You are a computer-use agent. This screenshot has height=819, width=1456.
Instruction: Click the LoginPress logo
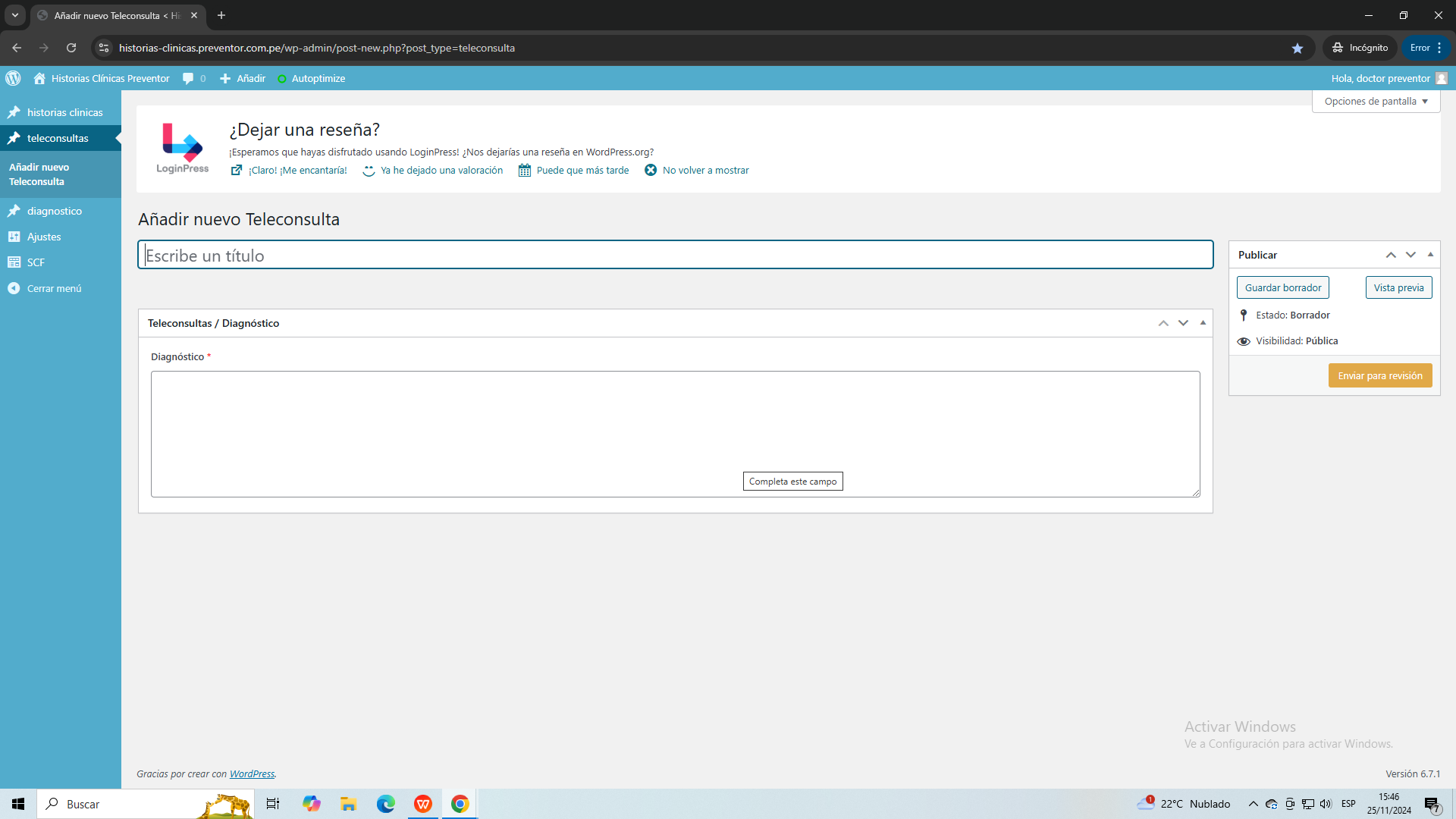tap(183, 149)
